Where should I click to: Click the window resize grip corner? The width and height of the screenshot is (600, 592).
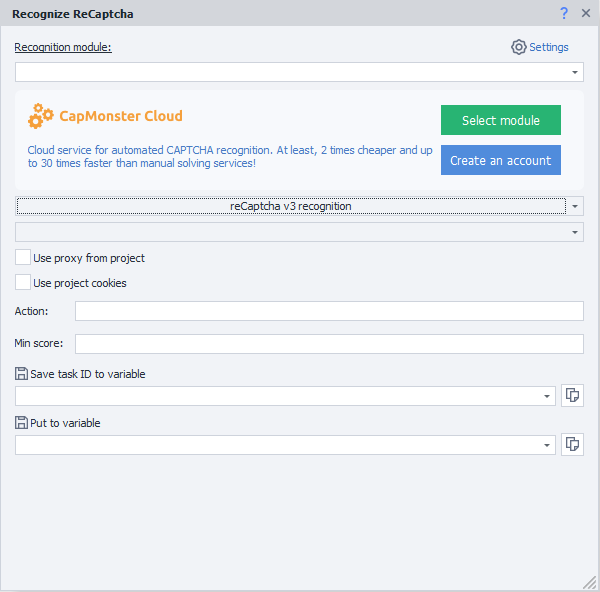590,582
